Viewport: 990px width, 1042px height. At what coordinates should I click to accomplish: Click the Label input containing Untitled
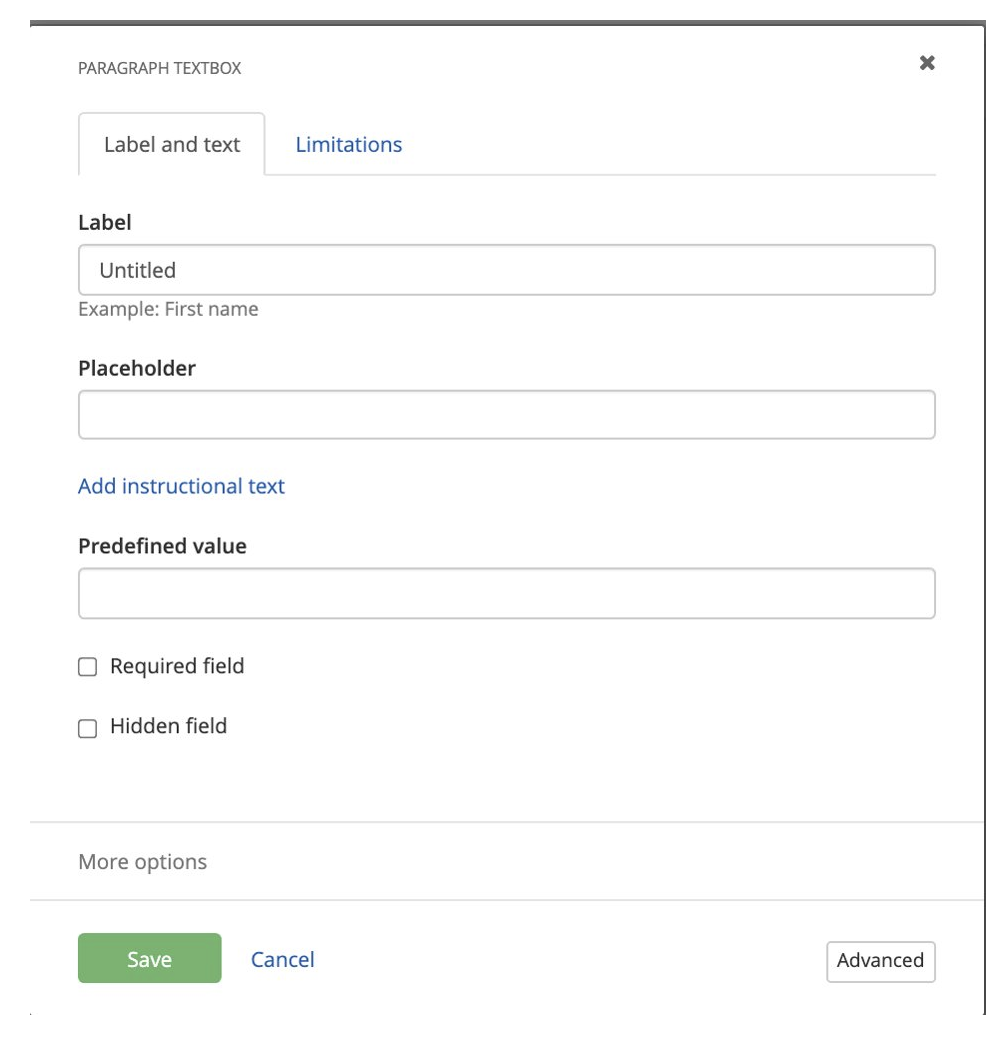coord(506,270)
